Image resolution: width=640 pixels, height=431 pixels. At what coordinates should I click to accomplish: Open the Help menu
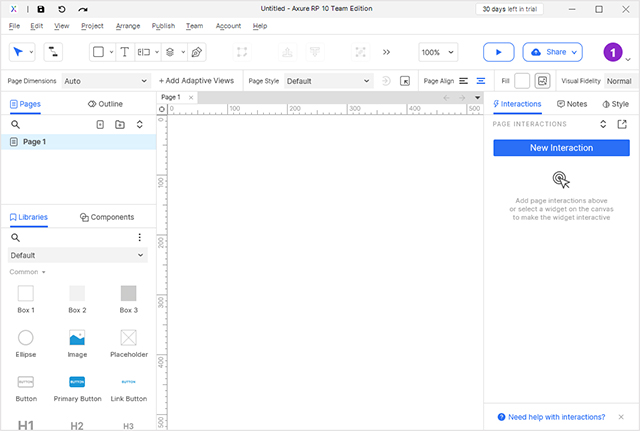pyautogui.click(x=260, y=26)
